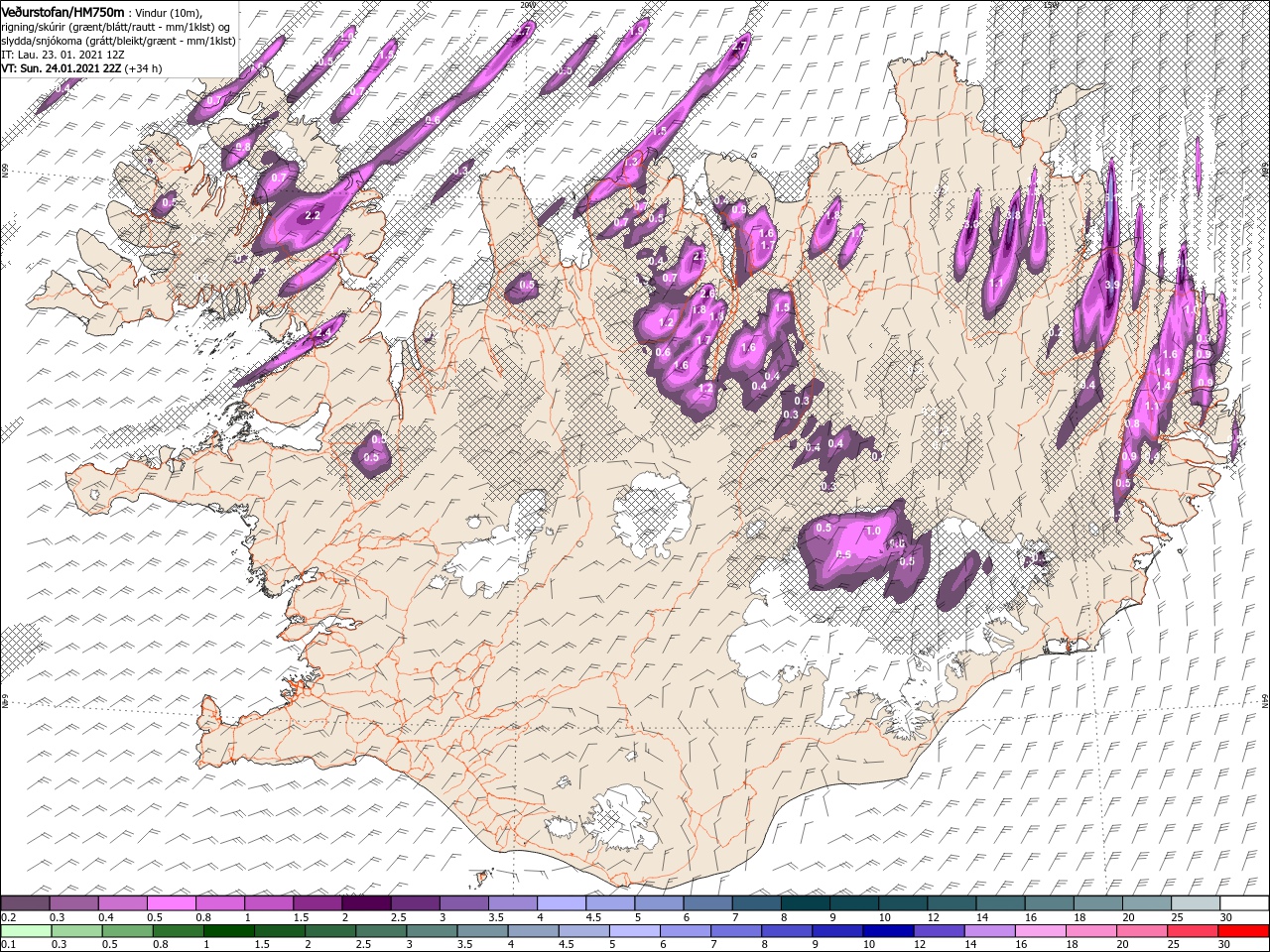Select lower legend swatch between 3 and 3.5
Image resolution: width=1270 pixels, height=952 pixels.
pyautogui.click(x=432, y=930)
